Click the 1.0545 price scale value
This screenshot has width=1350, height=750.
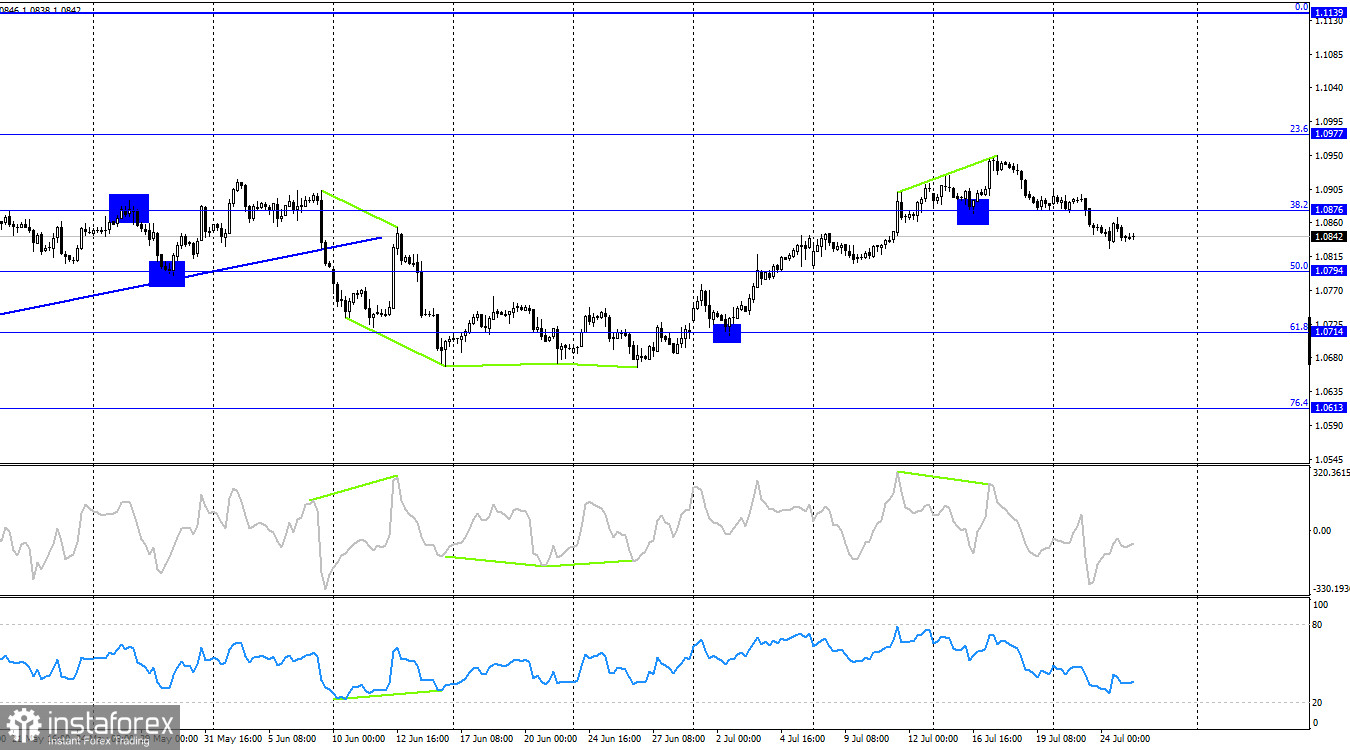pos(1330,459)
